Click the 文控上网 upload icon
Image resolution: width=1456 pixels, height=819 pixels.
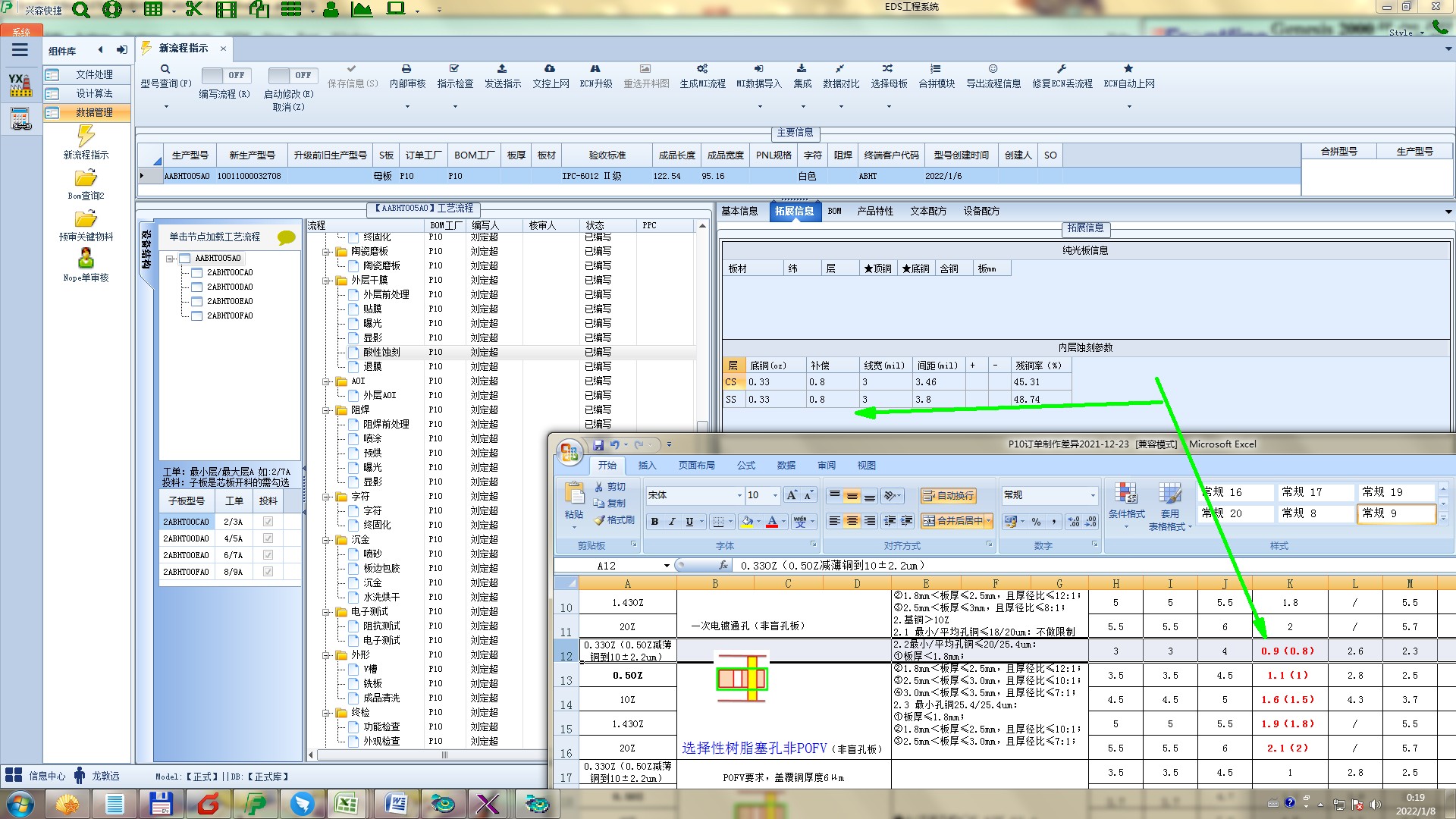click(550, 69)
